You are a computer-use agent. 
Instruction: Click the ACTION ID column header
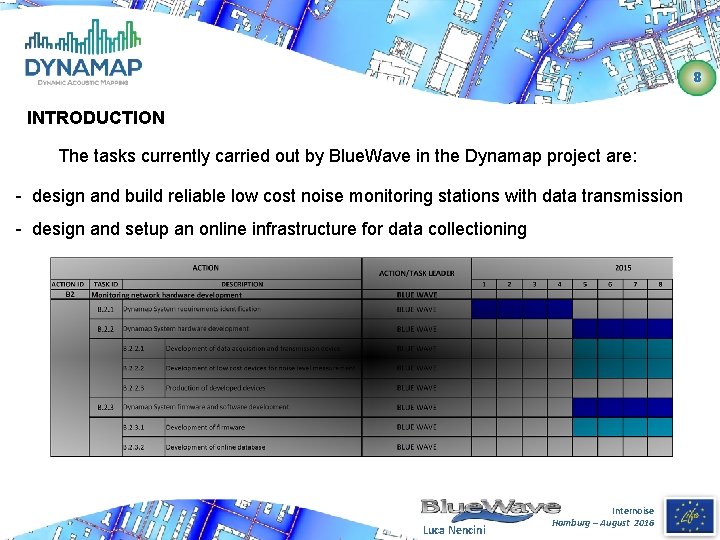click(68, 284)
